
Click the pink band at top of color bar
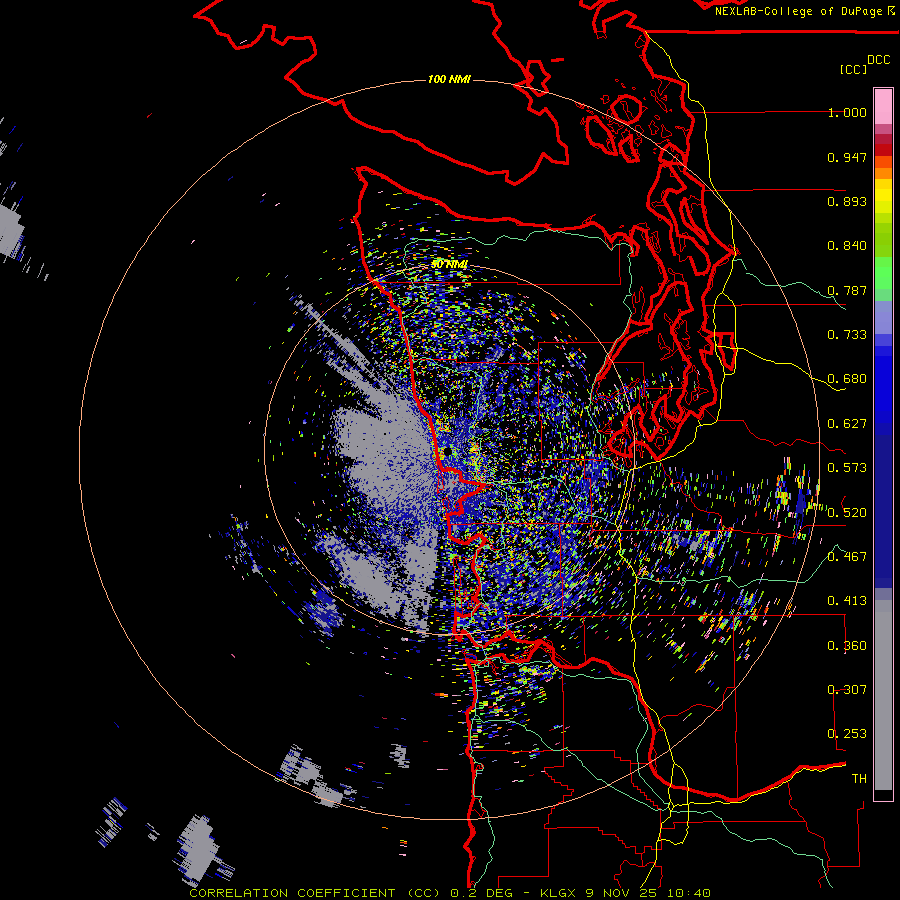883,107
